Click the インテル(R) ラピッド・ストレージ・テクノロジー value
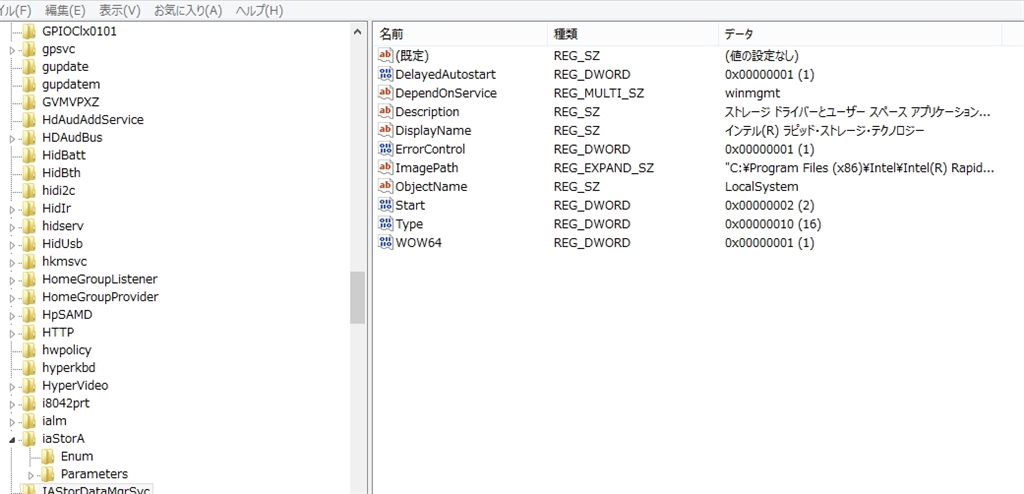Screen dimensions: 1024x494 824,130
